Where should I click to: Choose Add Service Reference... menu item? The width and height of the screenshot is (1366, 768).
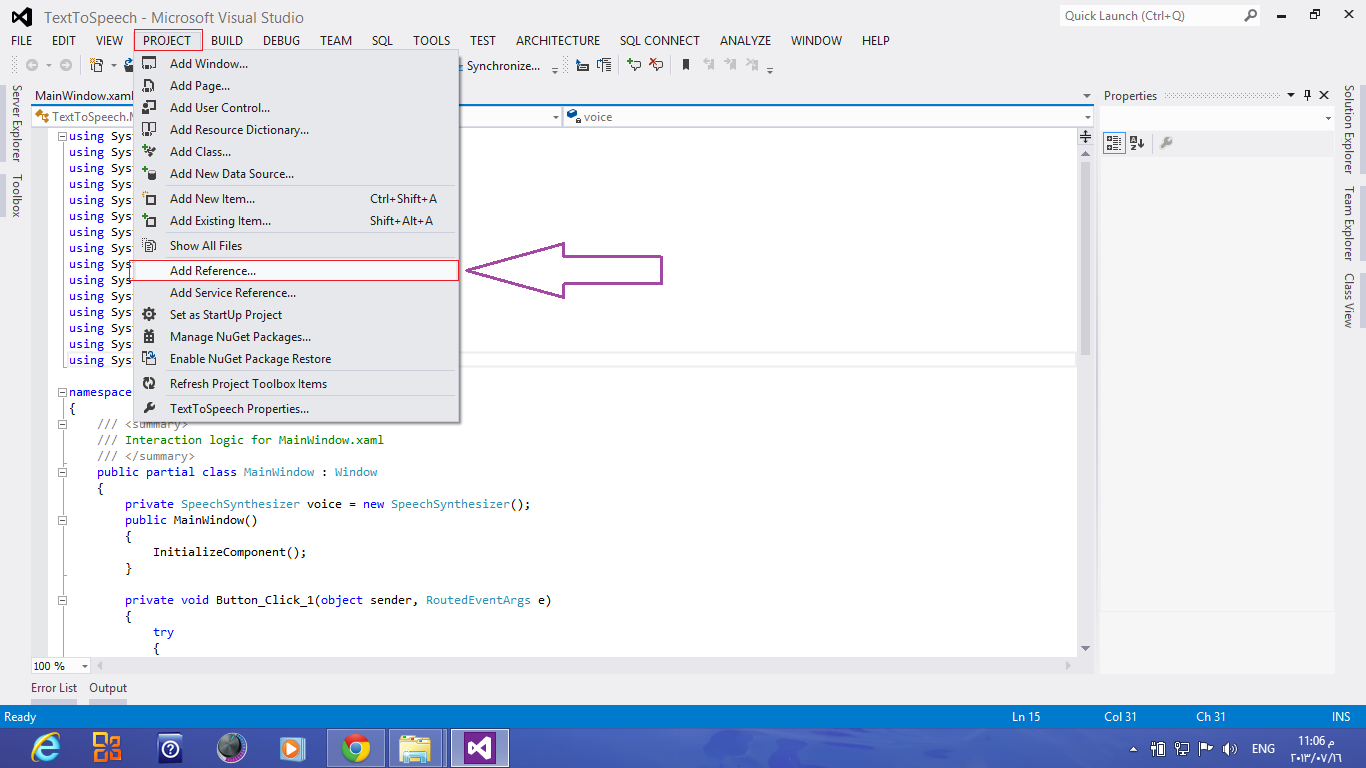(296, 292)
